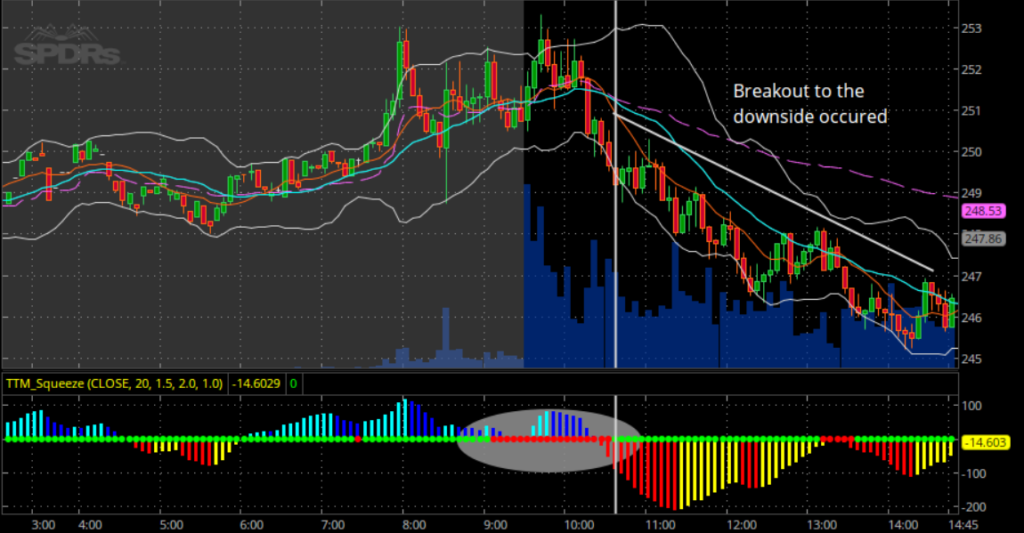Click the 11:00 time axis label
The image size is (1024, 533).
click(660, 525)
